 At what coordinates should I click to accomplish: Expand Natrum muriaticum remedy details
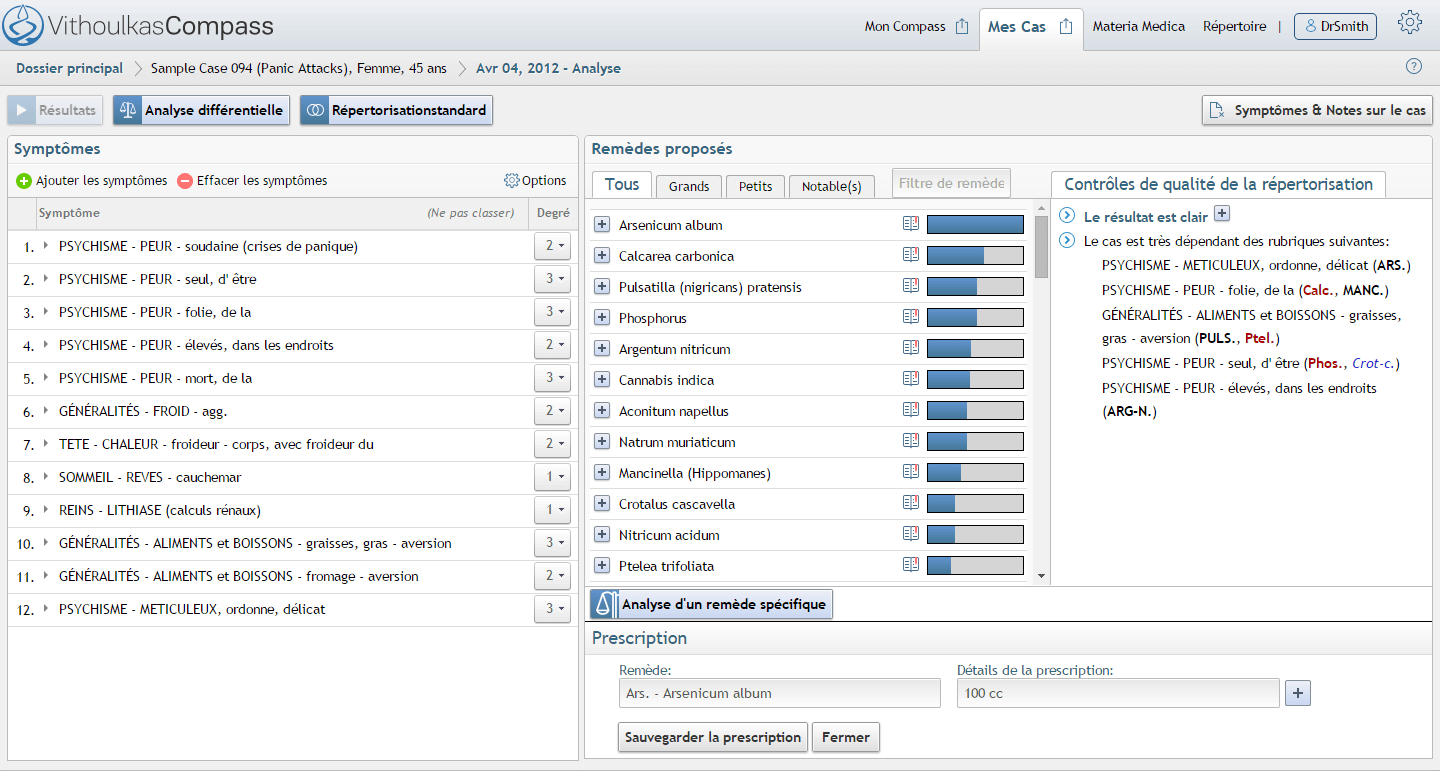pyautogui.click(x=602, y=442)
